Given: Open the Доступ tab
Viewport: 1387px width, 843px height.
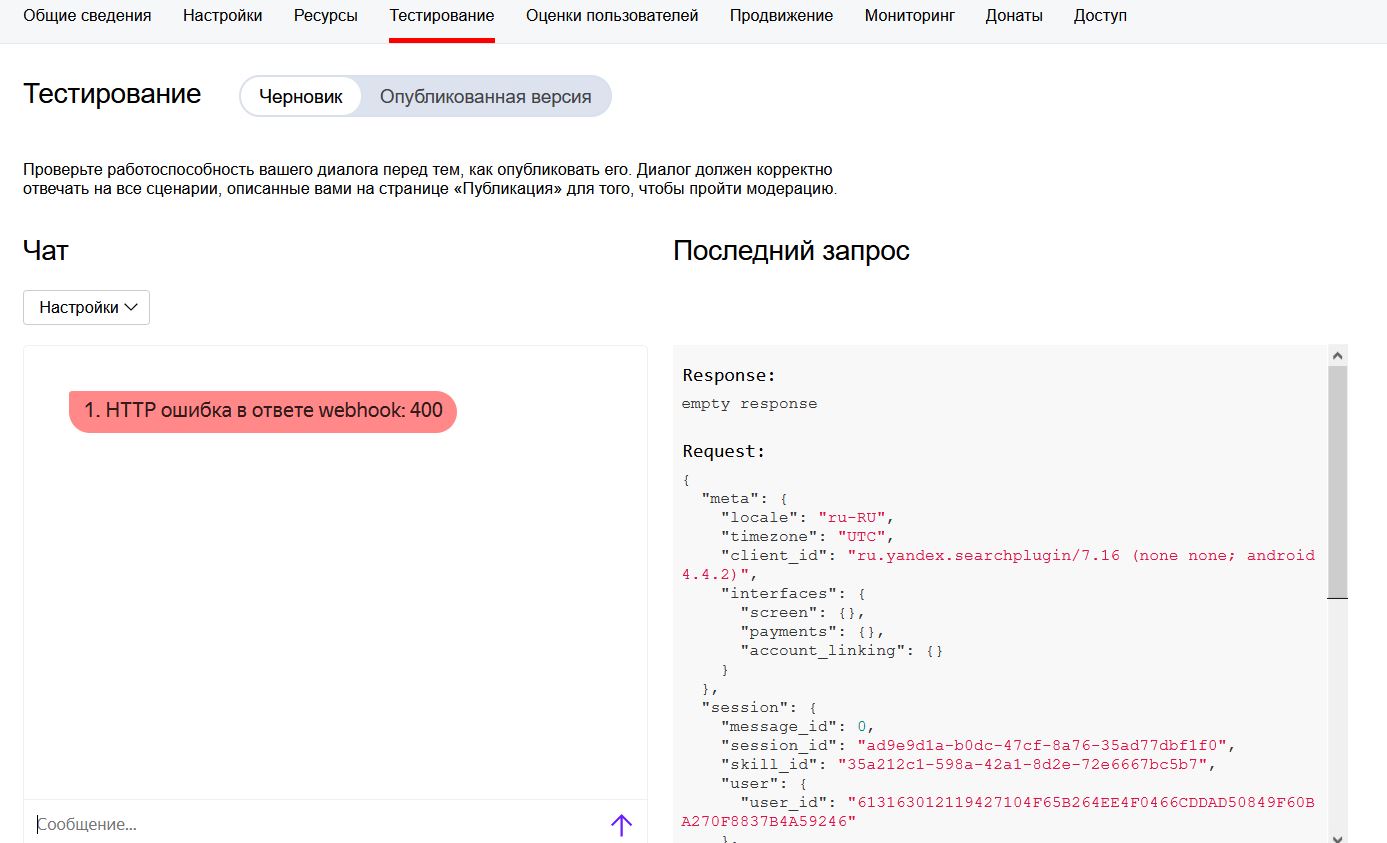Looking at the screenshot, I should click(x=1100, y=16).
